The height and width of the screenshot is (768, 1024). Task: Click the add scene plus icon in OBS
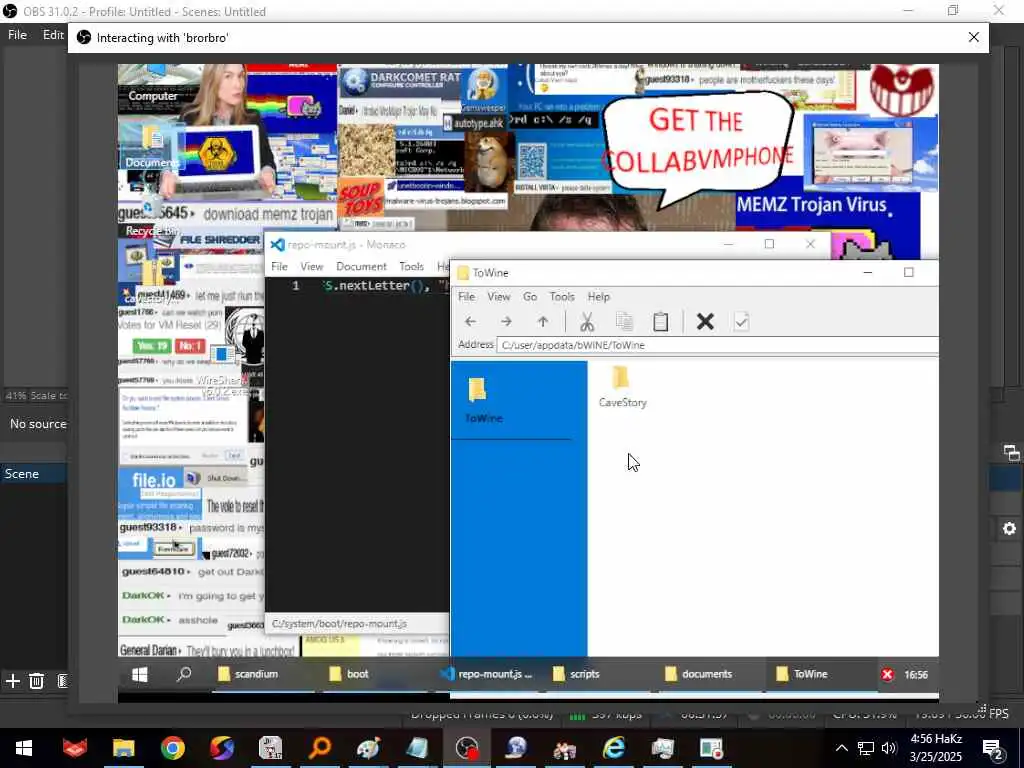click(x=12, y=681)
